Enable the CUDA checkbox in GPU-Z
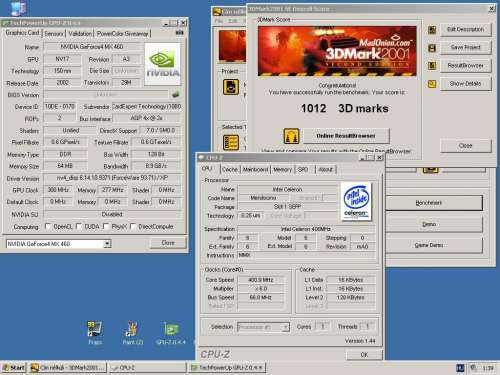 point(79,227)
